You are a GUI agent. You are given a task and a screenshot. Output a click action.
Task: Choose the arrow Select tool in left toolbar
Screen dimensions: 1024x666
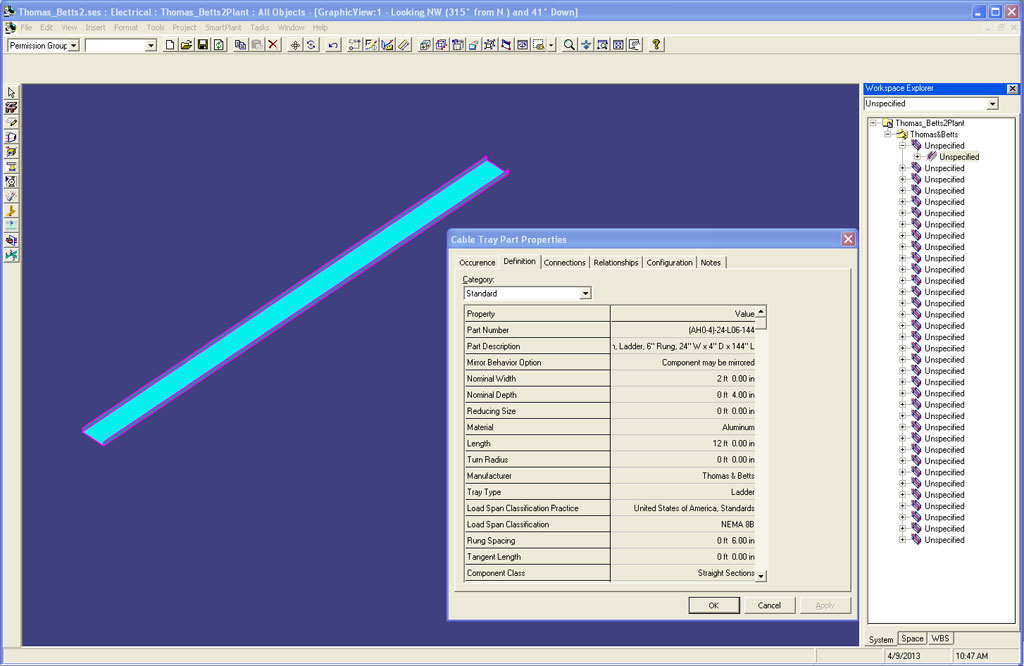coord(11,92)
